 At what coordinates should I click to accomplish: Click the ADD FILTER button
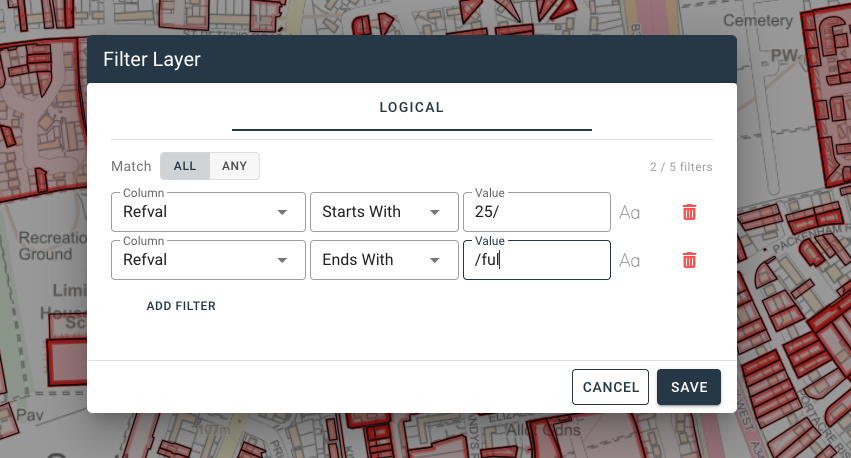coord(181,306)
